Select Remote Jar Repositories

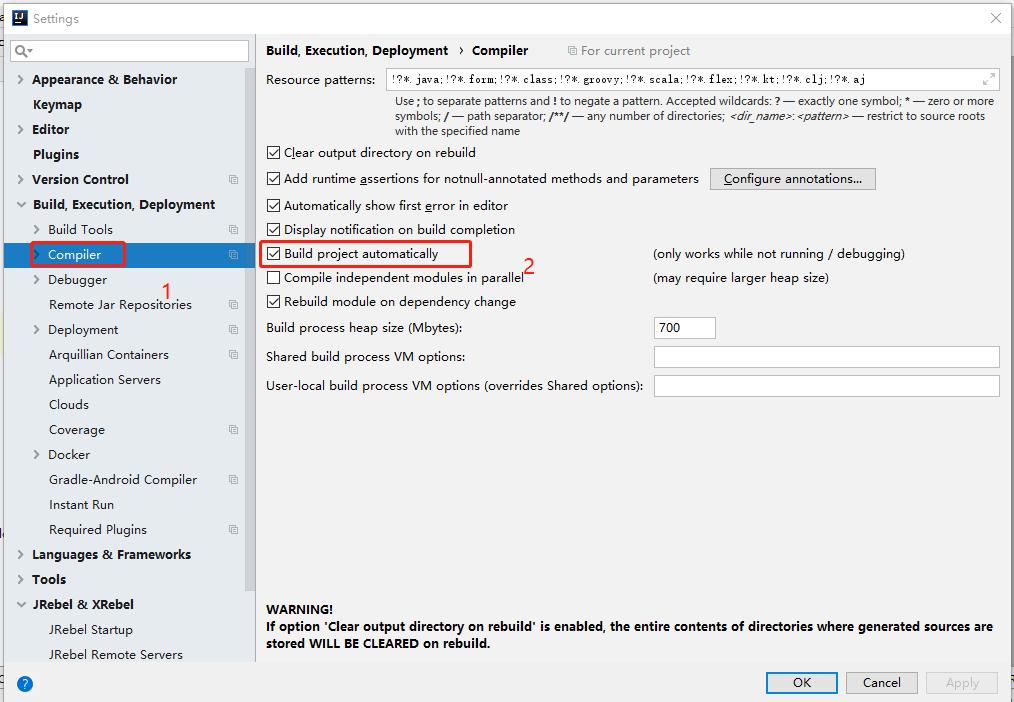120,304
